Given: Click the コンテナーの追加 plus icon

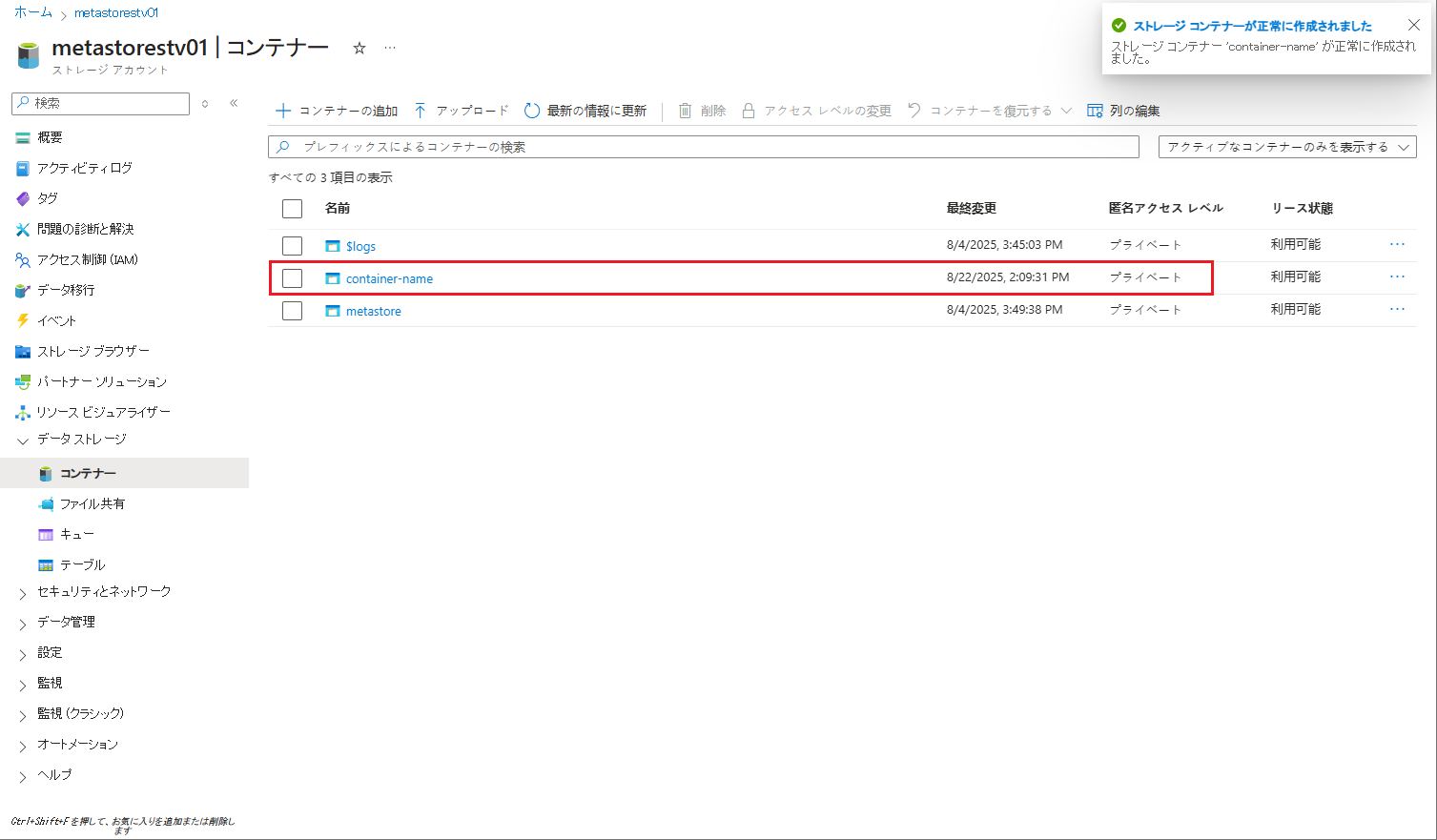Looking at the screenshot, I should tap(283, 111).
